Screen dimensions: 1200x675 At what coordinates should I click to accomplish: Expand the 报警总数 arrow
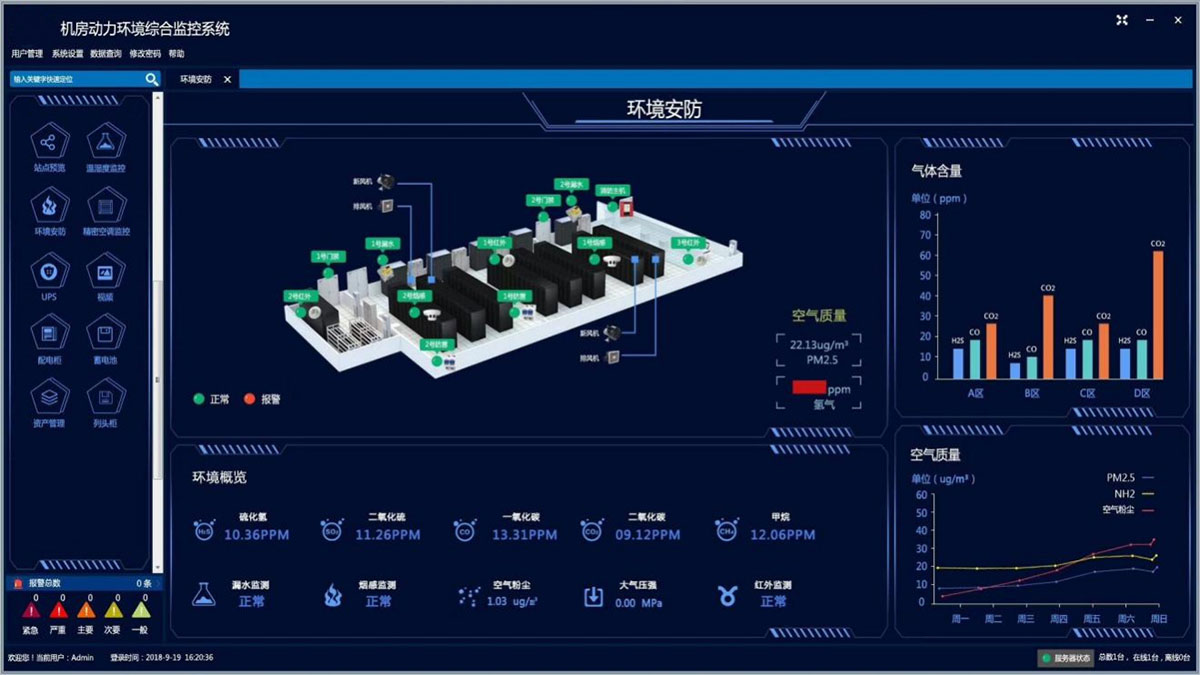(158, 583)
